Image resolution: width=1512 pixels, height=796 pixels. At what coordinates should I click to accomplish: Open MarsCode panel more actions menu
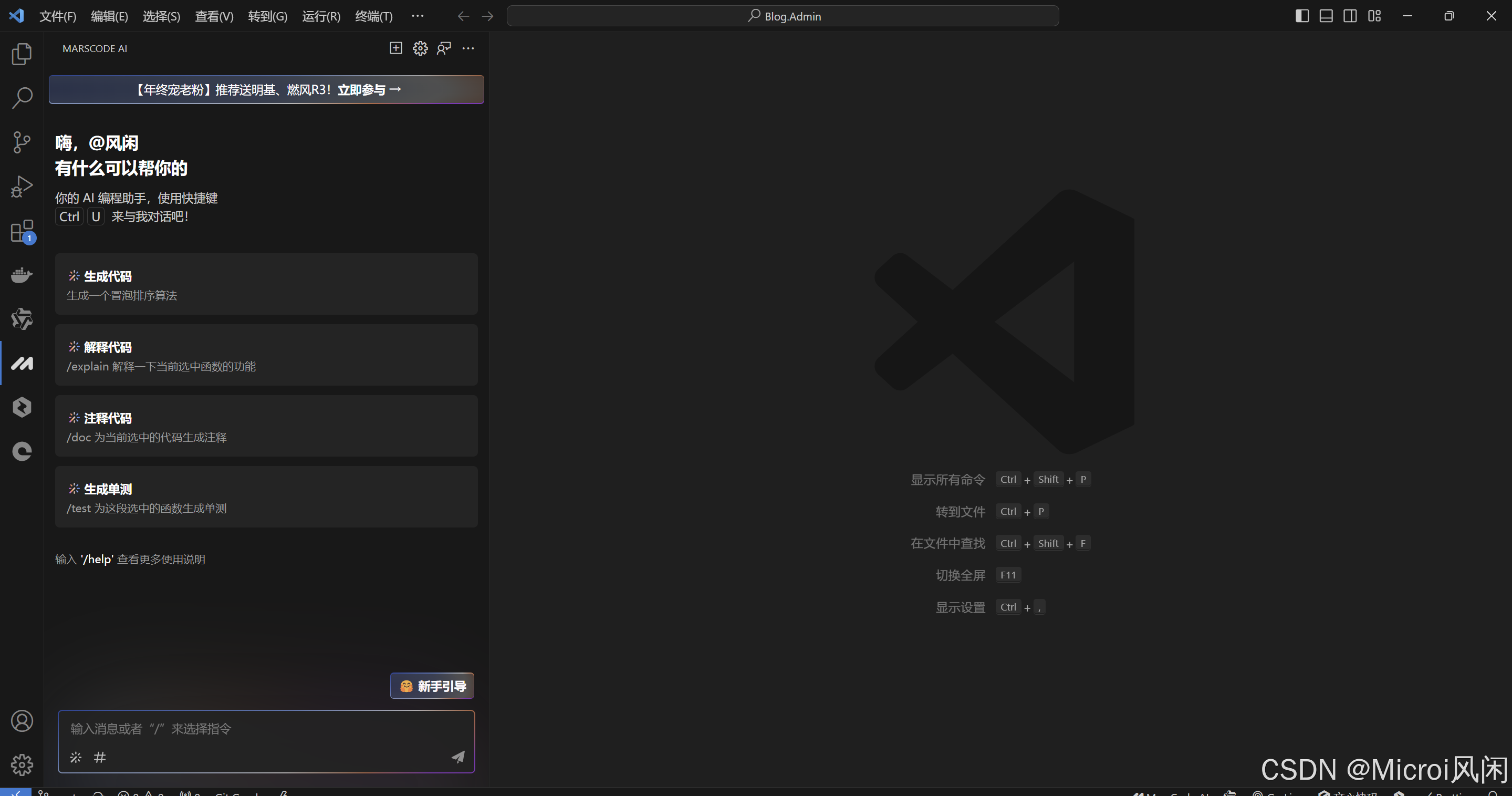click(x=468, y=48)
